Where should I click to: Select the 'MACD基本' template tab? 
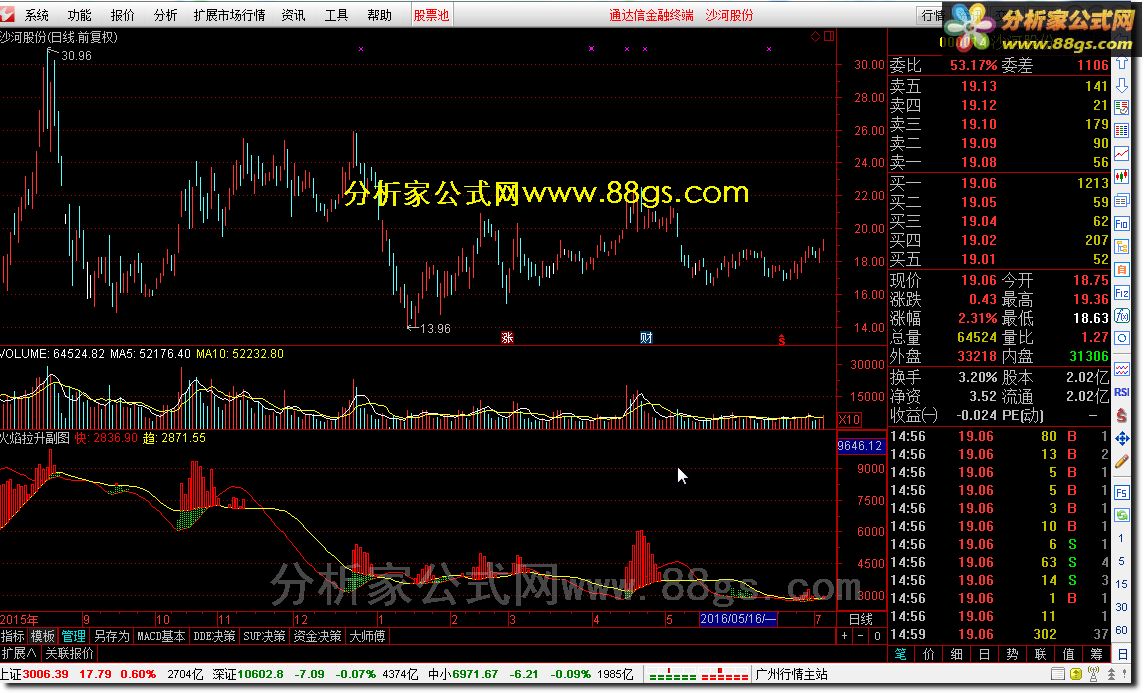(161, 636)
